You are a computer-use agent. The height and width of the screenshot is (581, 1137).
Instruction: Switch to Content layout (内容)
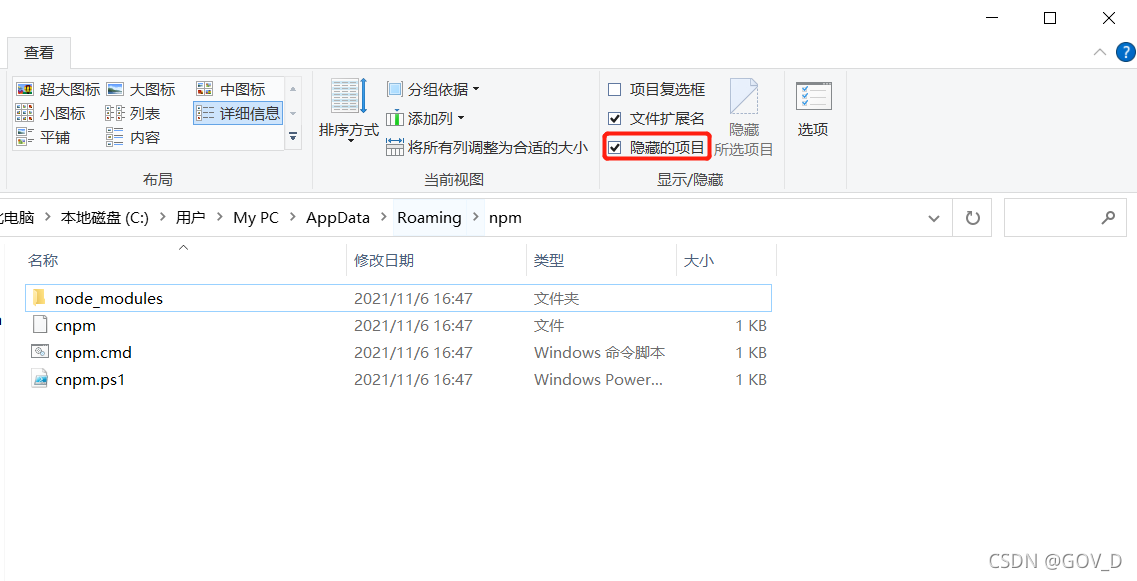[x=133, y=137]
